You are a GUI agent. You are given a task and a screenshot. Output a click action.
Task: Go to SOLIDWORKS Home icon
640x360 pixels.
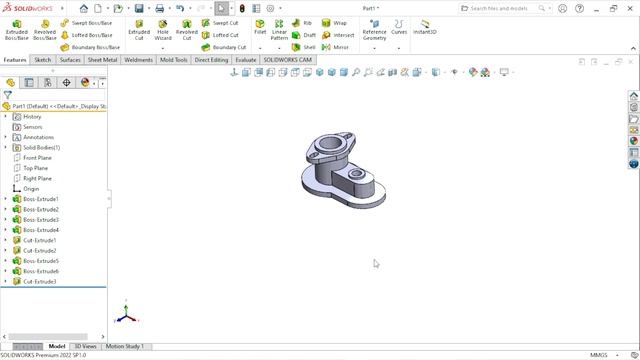click(84, 8)
